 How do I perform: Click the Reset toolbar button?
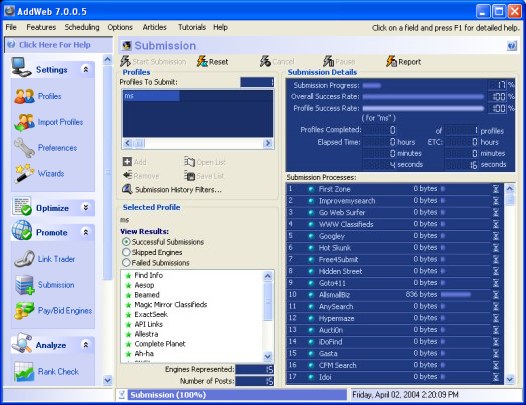(212, 61)
